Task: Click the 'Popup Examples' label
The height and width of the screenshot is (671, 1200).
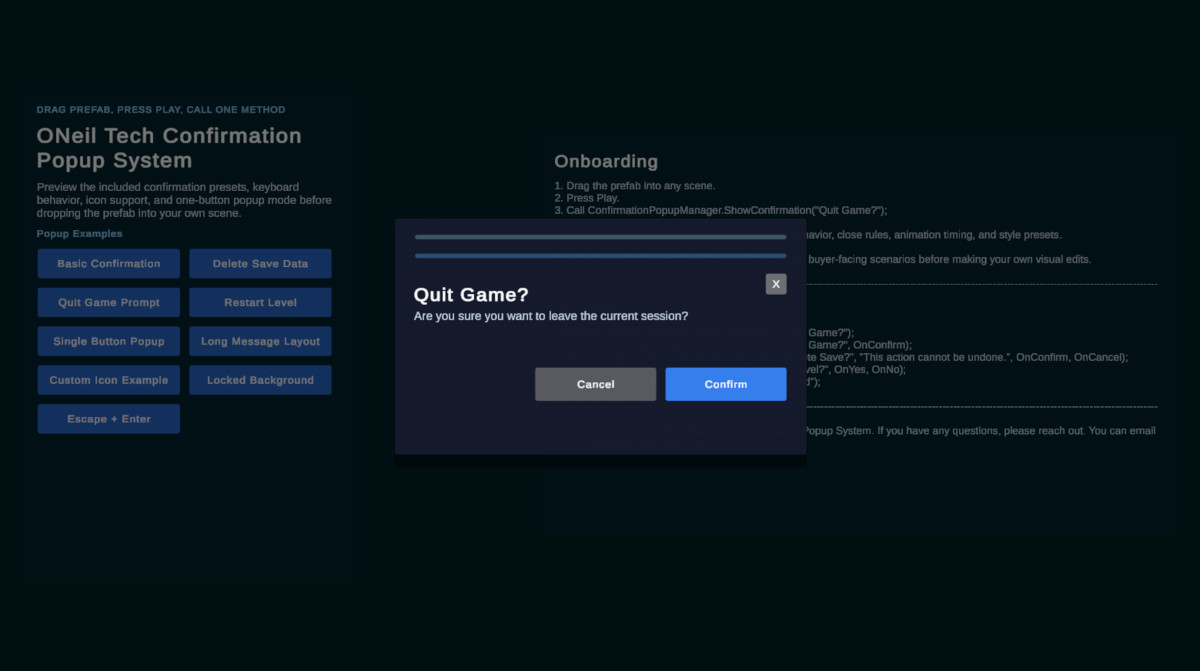Action: 80,234
